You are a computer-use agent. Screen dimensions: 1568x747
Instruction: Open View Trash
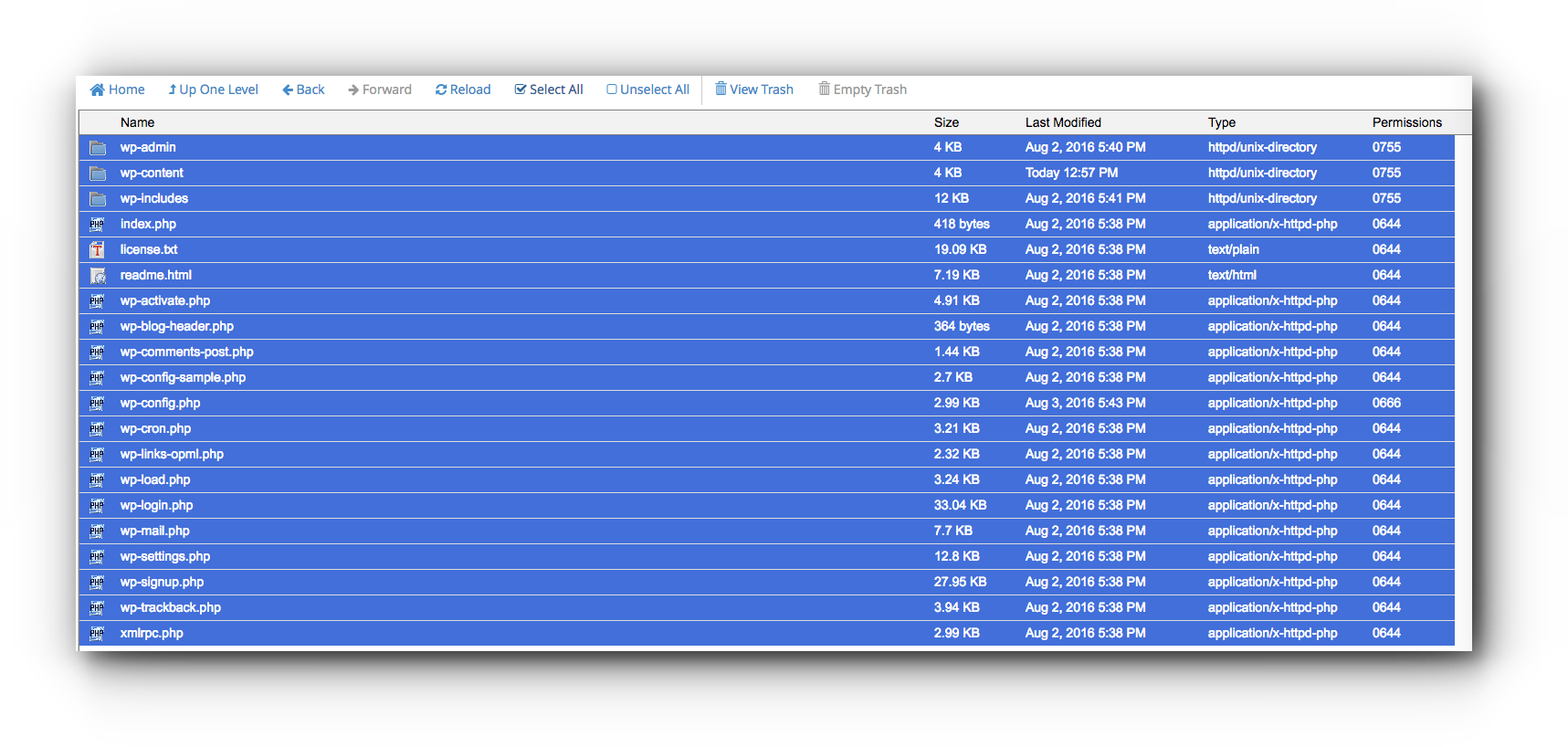754,89
